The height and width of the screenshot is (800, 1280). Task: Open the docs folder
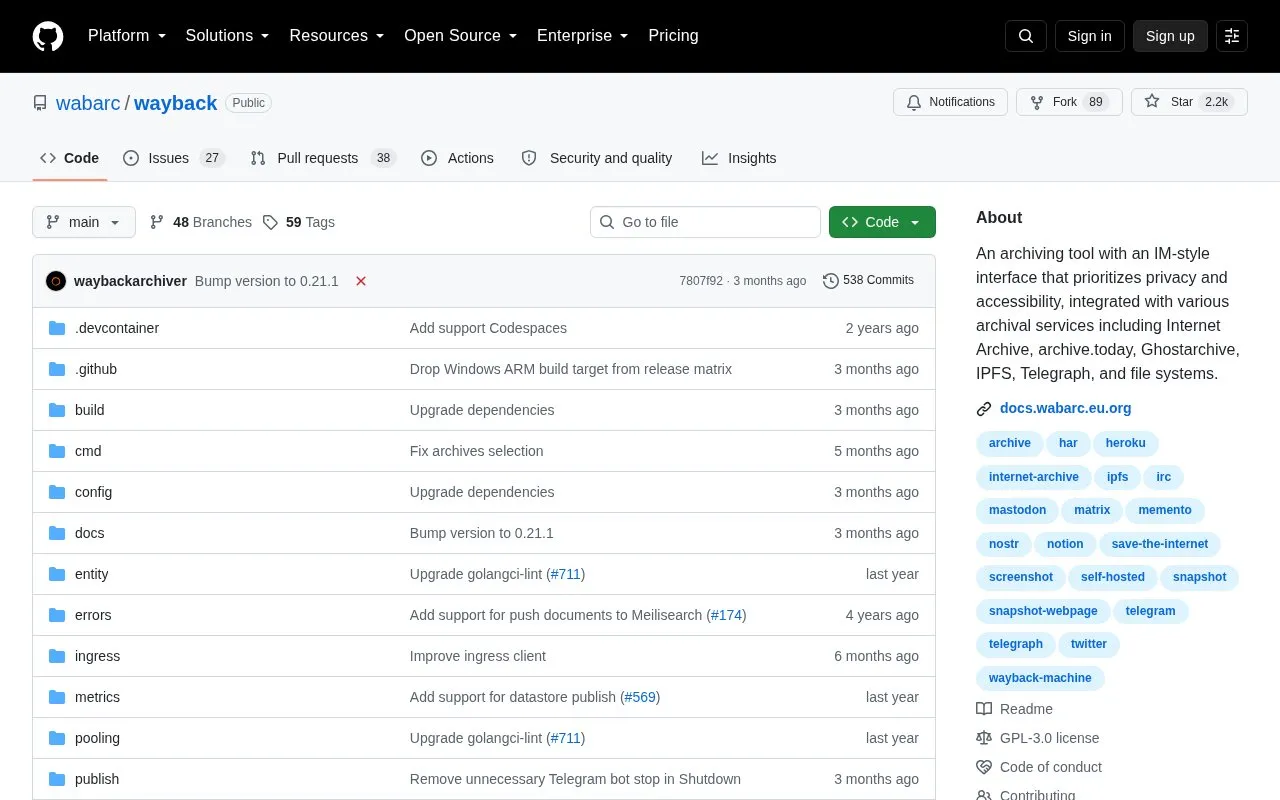[x=89, y=533]
